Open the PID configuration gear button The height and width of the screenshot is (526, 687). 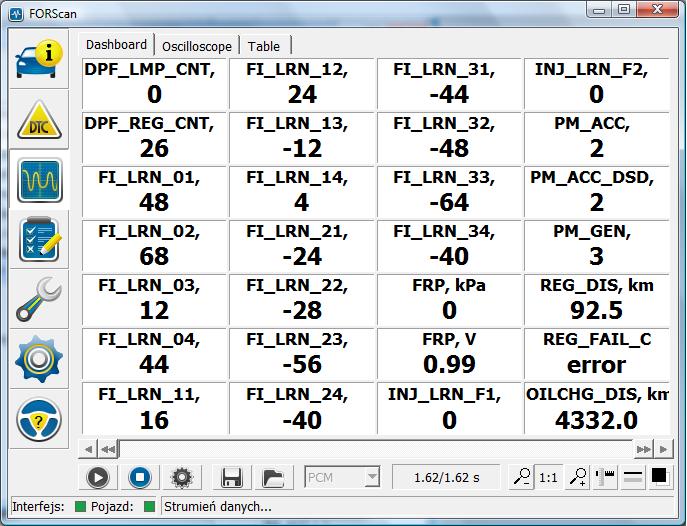click(x=181, y=478)
